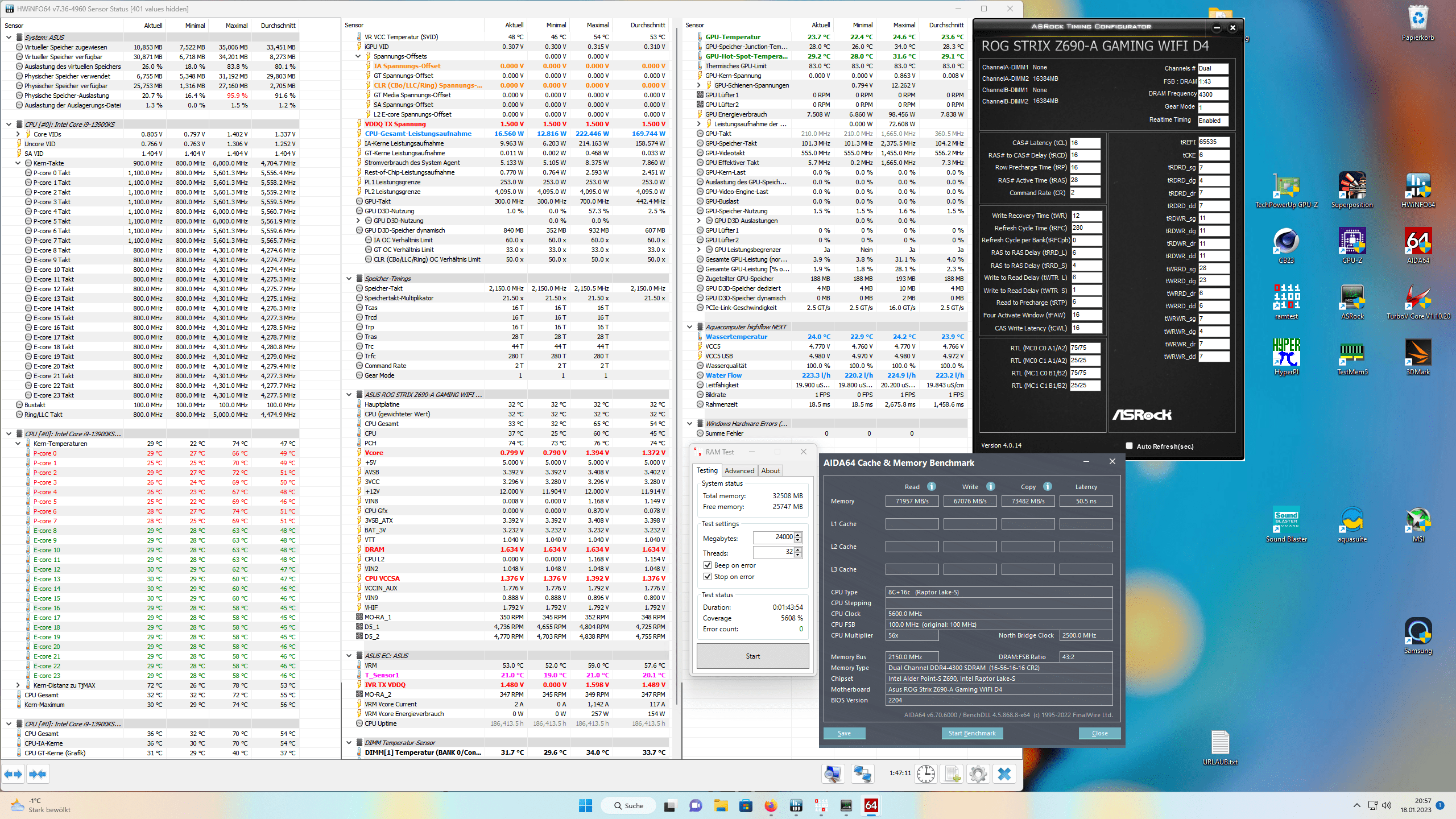Viewport: 1456px width, 819px height.
Task: Open ramtest desktop icon
Action: pyautogui.click(x=1287, y=301)
